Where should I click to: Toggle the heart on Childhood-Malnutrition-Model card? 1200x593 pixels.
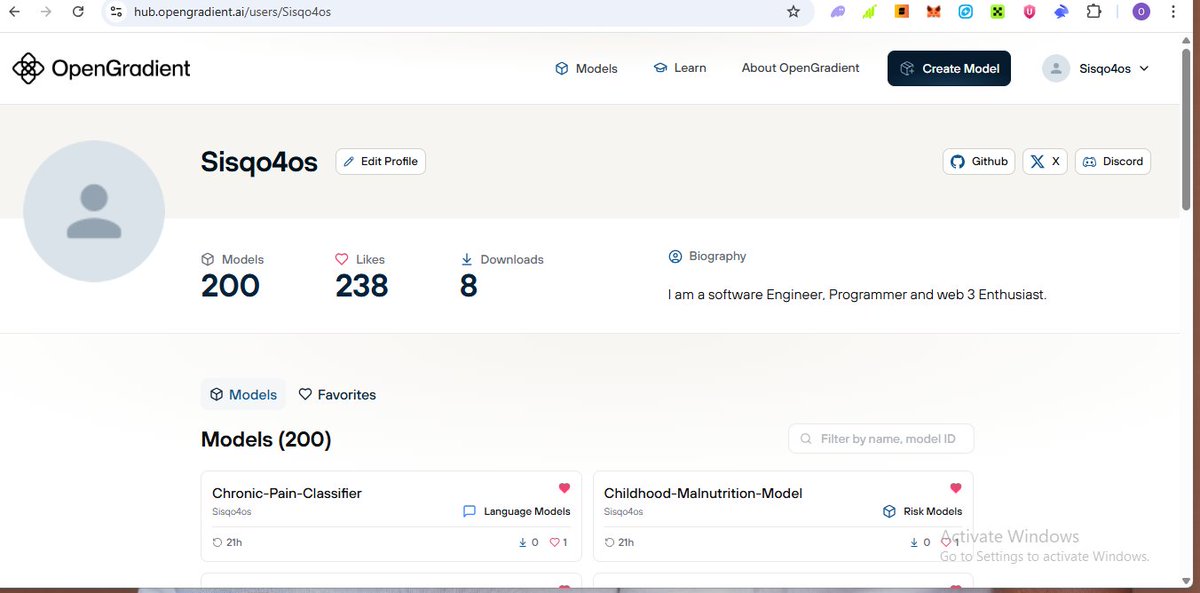[956, 488]
